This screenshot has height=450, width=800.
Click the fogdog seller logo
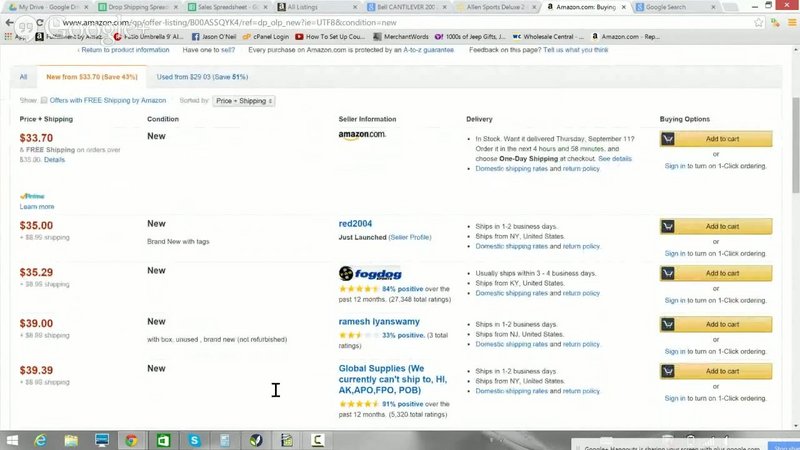[x=370, y=274]
